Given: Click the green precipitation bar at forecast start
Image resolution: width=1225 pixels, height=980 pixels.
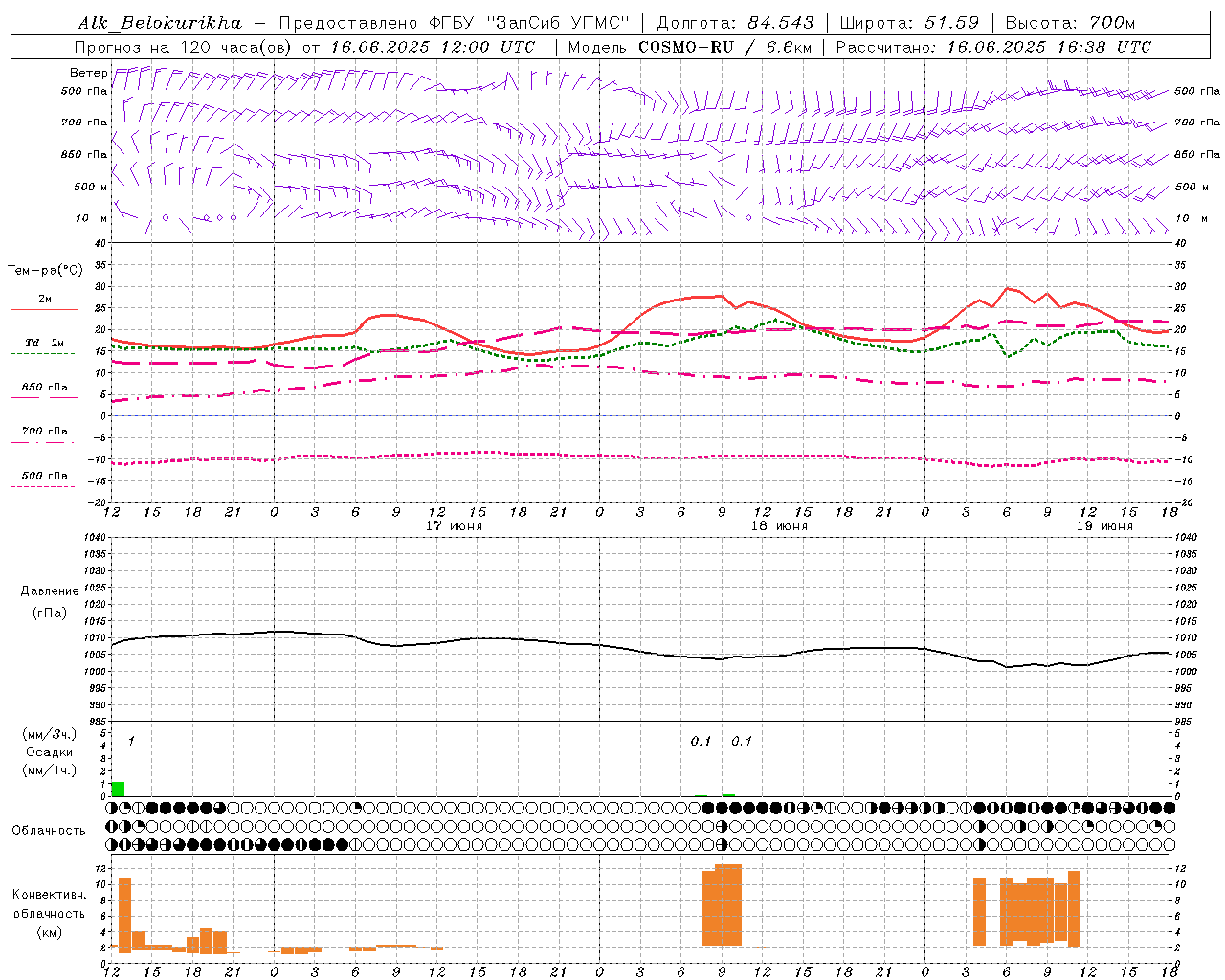Looking at the screenshot, I should (118, 789).
